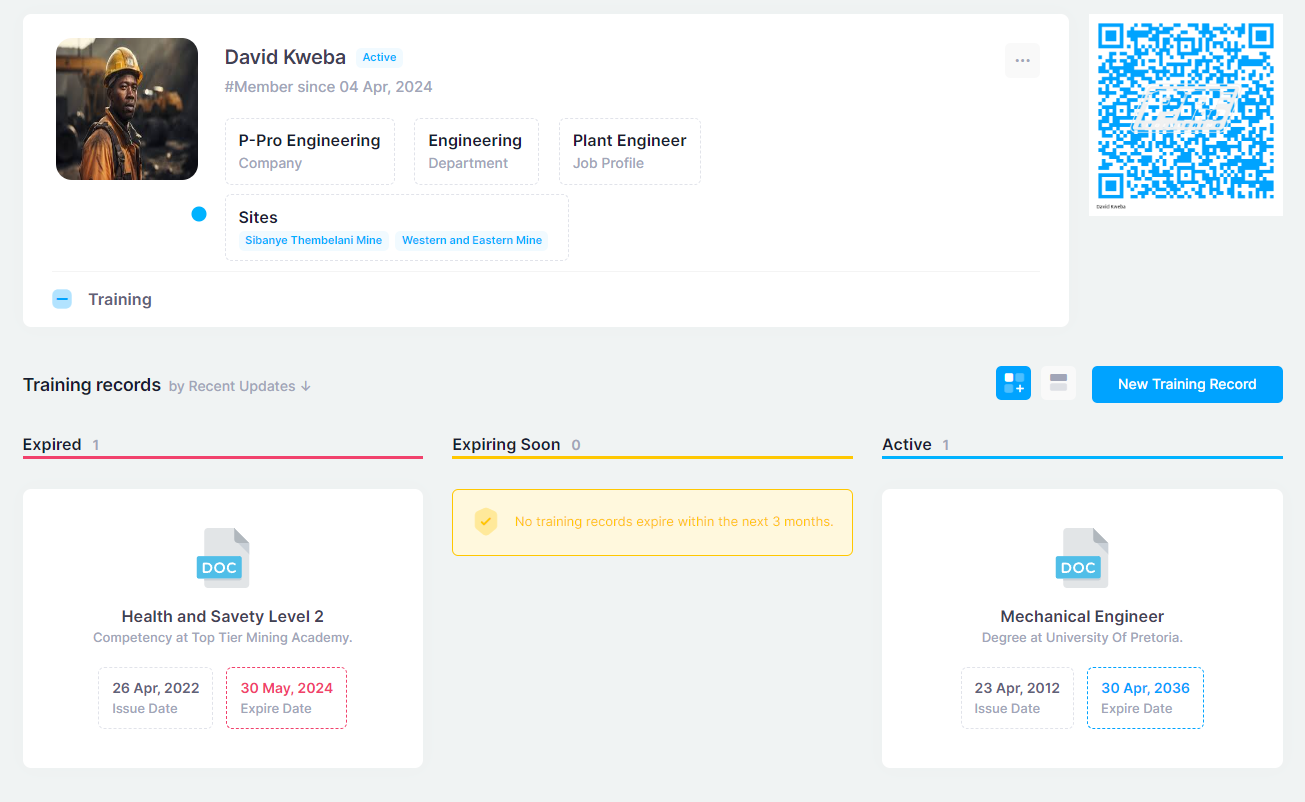
Task: Select the Western and Eastern Mine site tag
Action: pos(472,240)
